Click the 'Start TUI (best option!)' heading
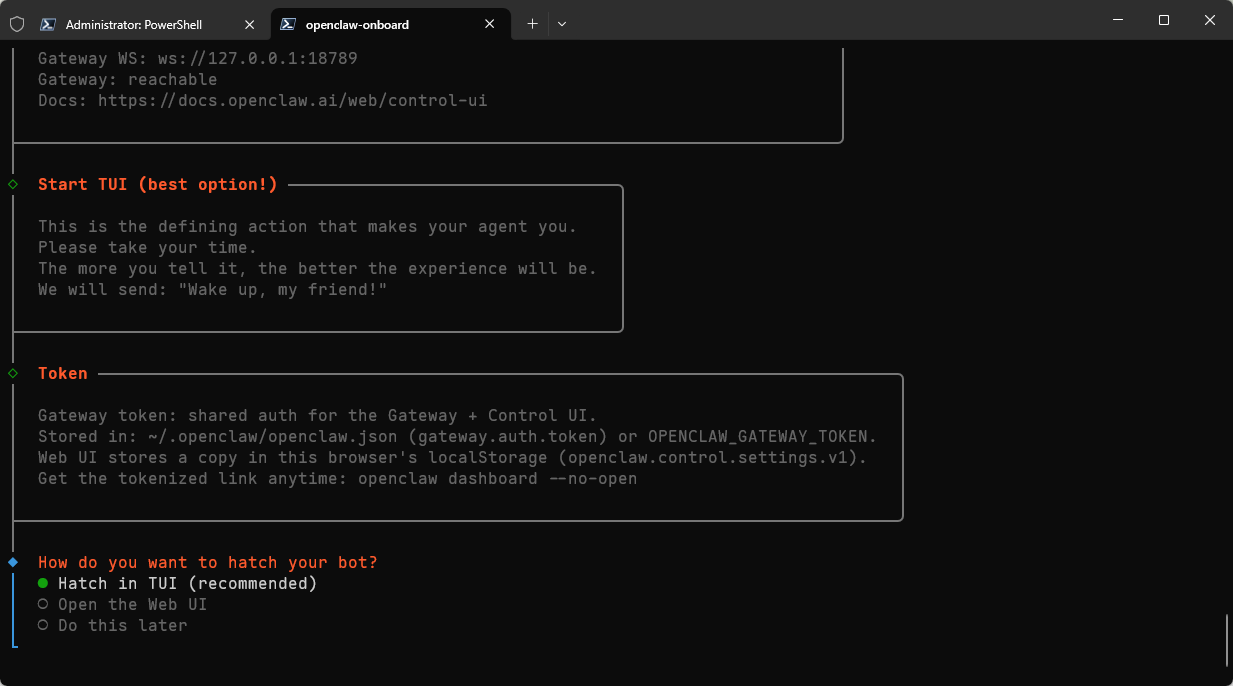 pos(158,185)
